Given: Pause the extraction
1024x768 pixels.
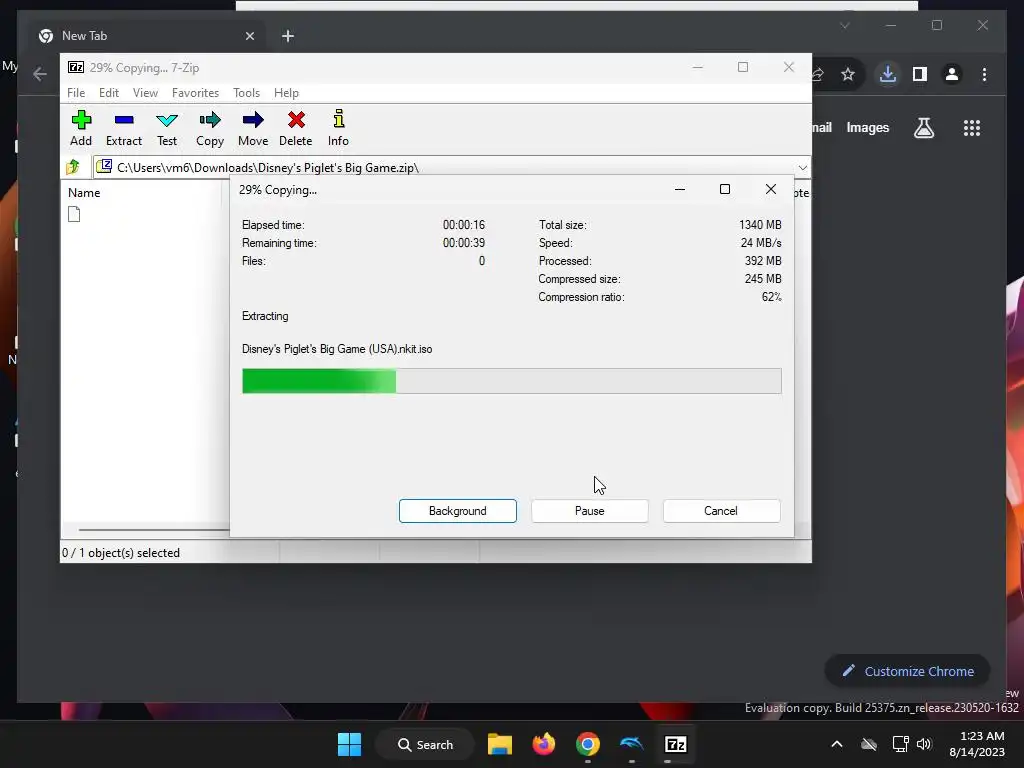Looking at the screenshot, I should point(590,511).
